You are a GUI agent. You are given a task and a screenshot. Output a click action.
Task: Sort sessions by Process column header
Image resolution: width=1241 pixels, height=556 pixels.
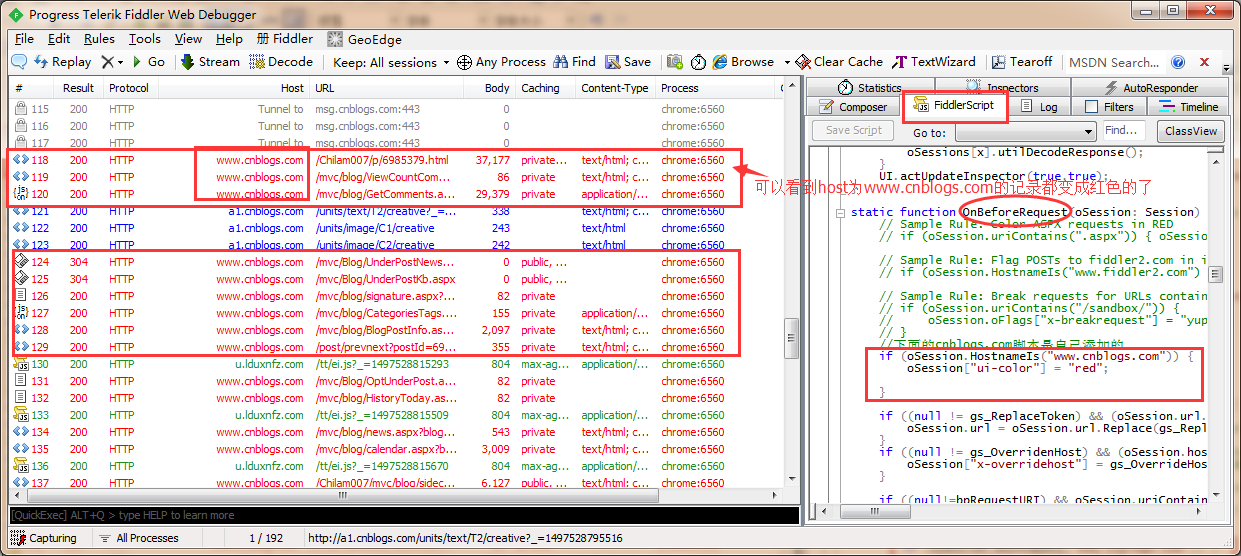point(716,88)
